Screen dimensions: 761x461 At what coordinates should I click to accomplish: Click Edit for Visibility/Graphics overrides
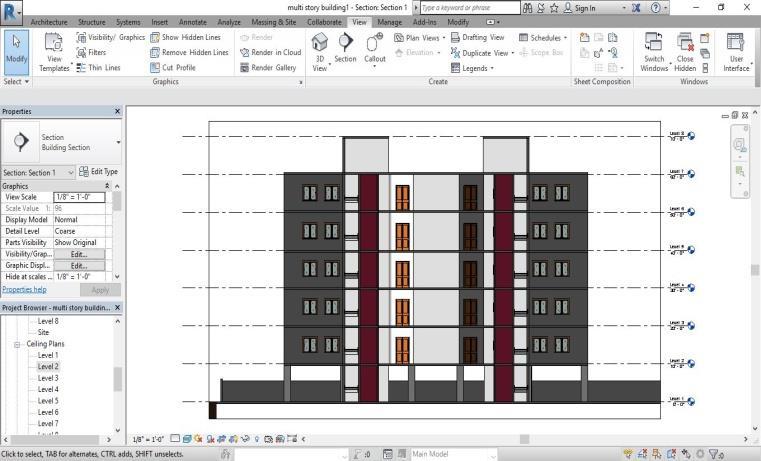[x=79, y=254]
